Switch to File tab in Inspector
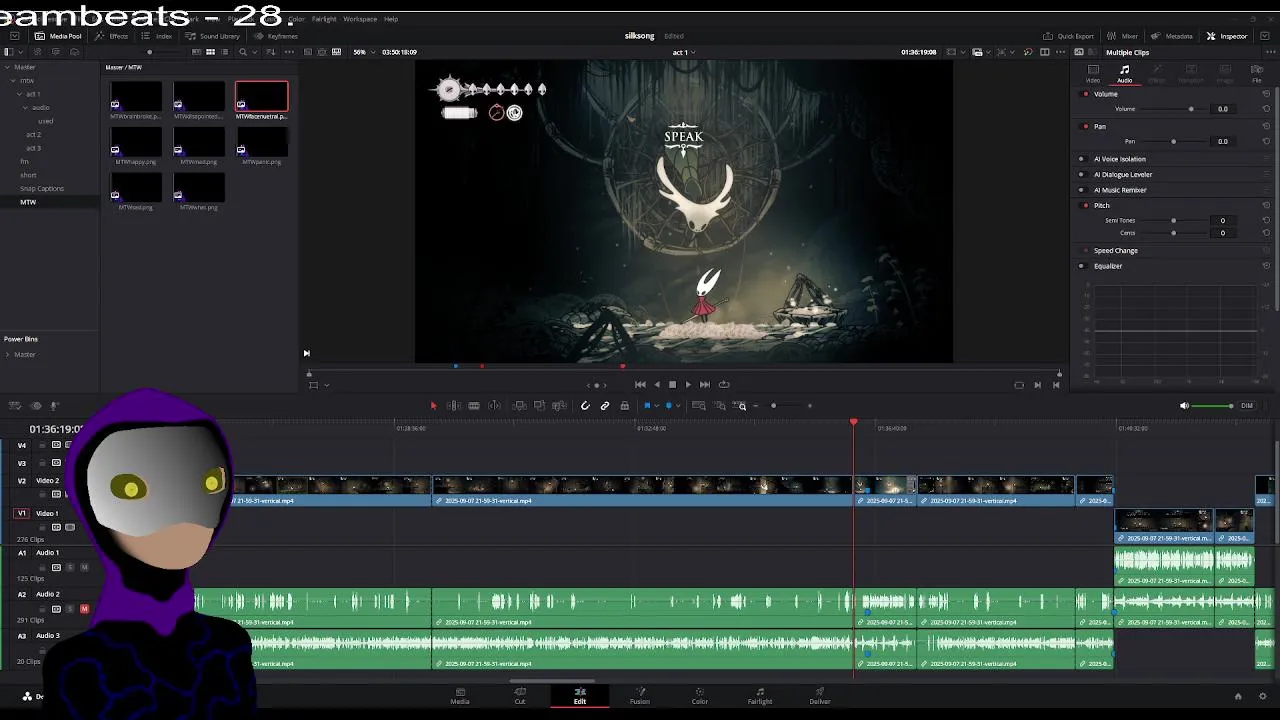This screenshot has width=1280, height=720. click(1257, 73)
